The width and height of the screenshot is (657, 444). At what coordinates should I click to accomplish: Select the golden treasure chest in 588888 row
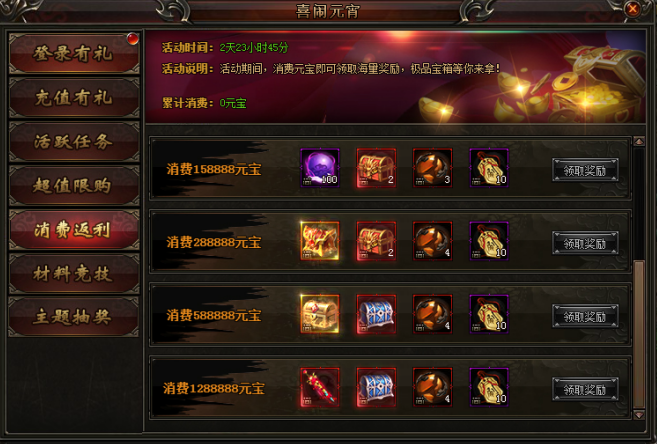(x=320, y=314)
